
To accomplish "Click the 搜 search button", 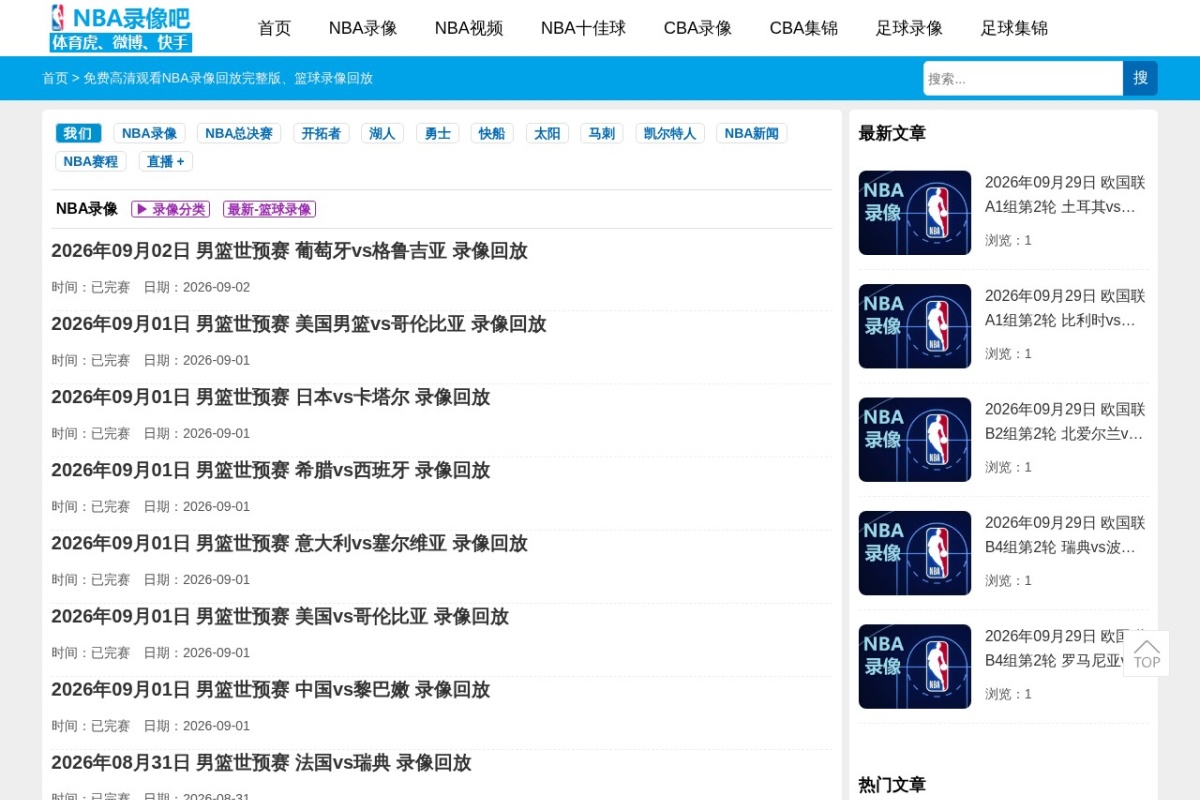I will 1140,78.
